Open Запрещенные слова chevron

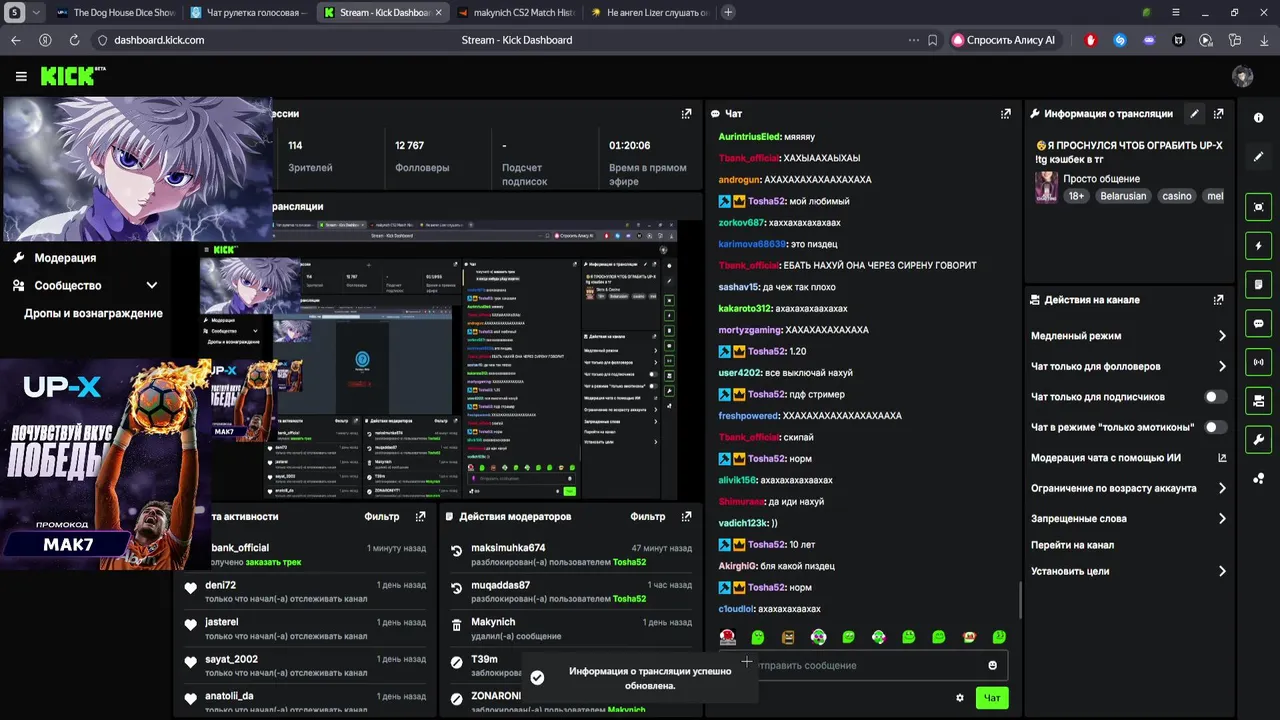1222,519
